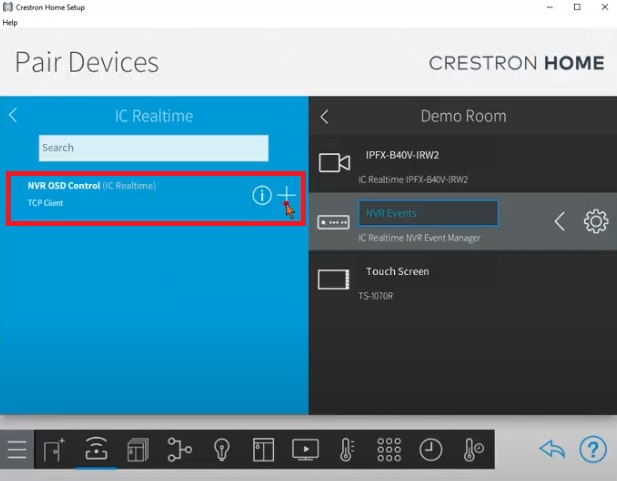Click the Search input field

point(153,148)
